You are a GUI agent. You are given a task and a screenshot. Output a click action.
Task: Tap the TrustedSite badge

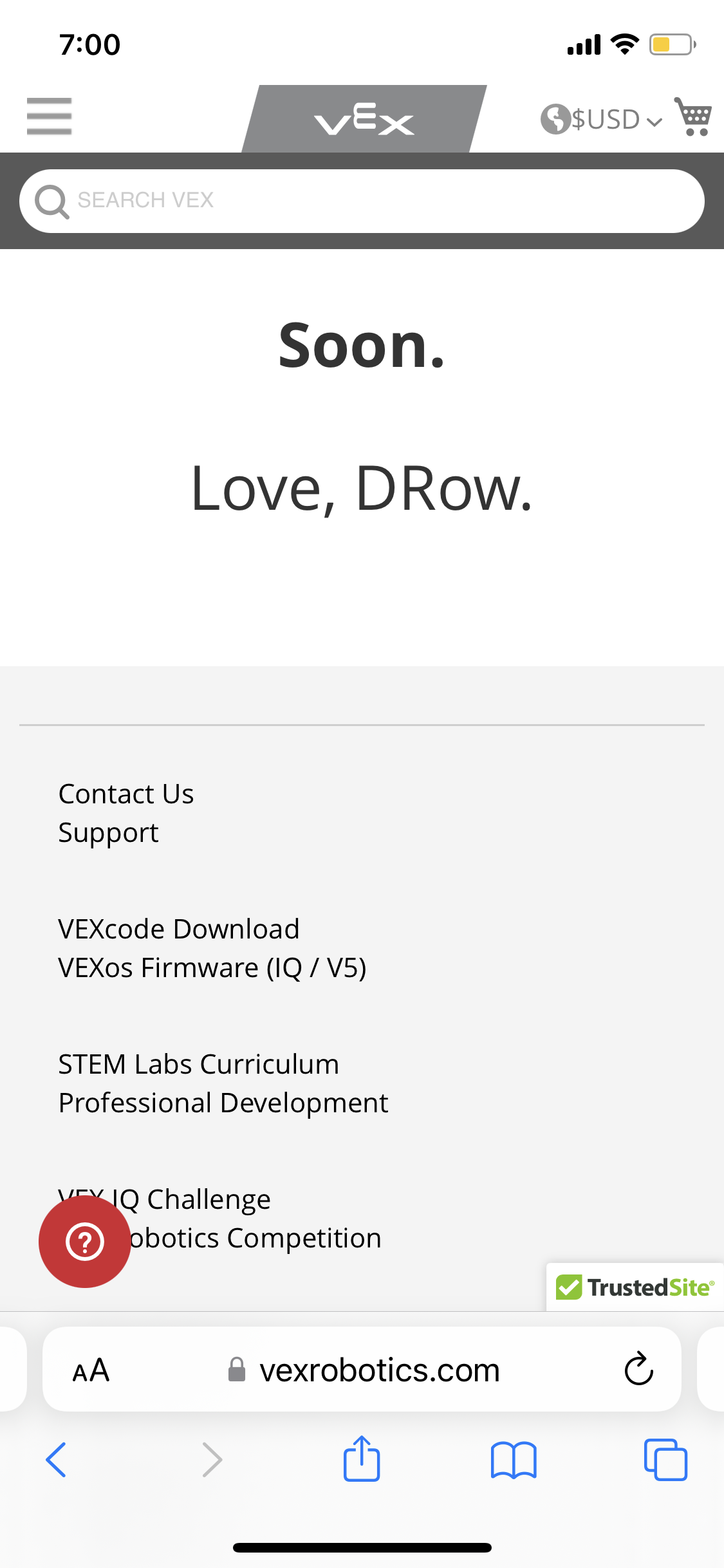(635, 1287)
